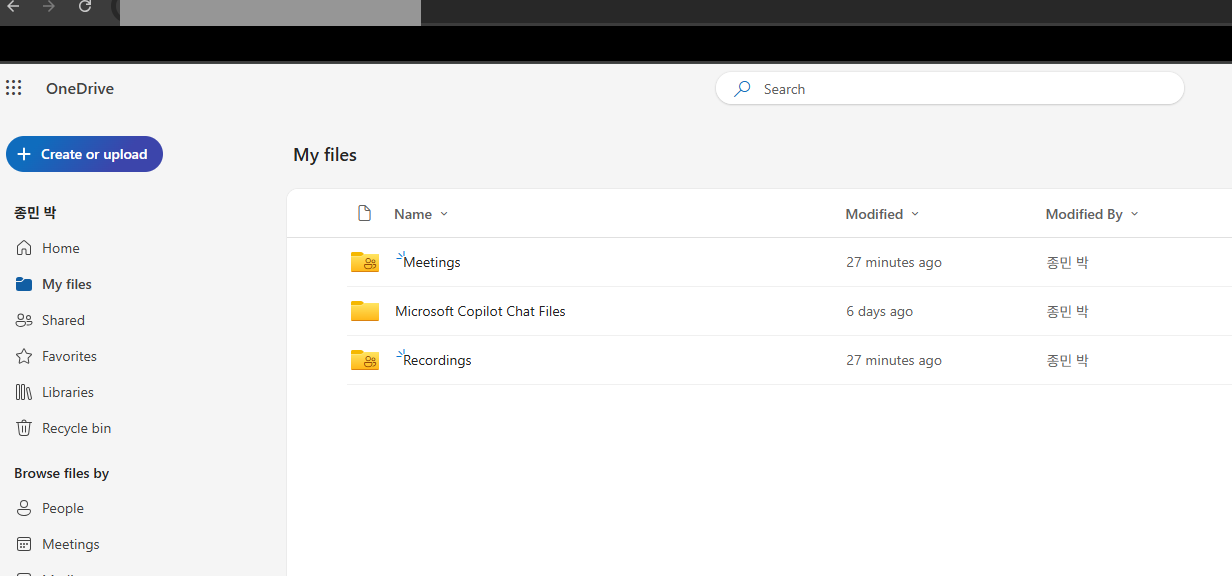Viewport: 1232px width, 576px height.
Task: Click '27 minutes ago' in Meetings row
Action: 894,262
